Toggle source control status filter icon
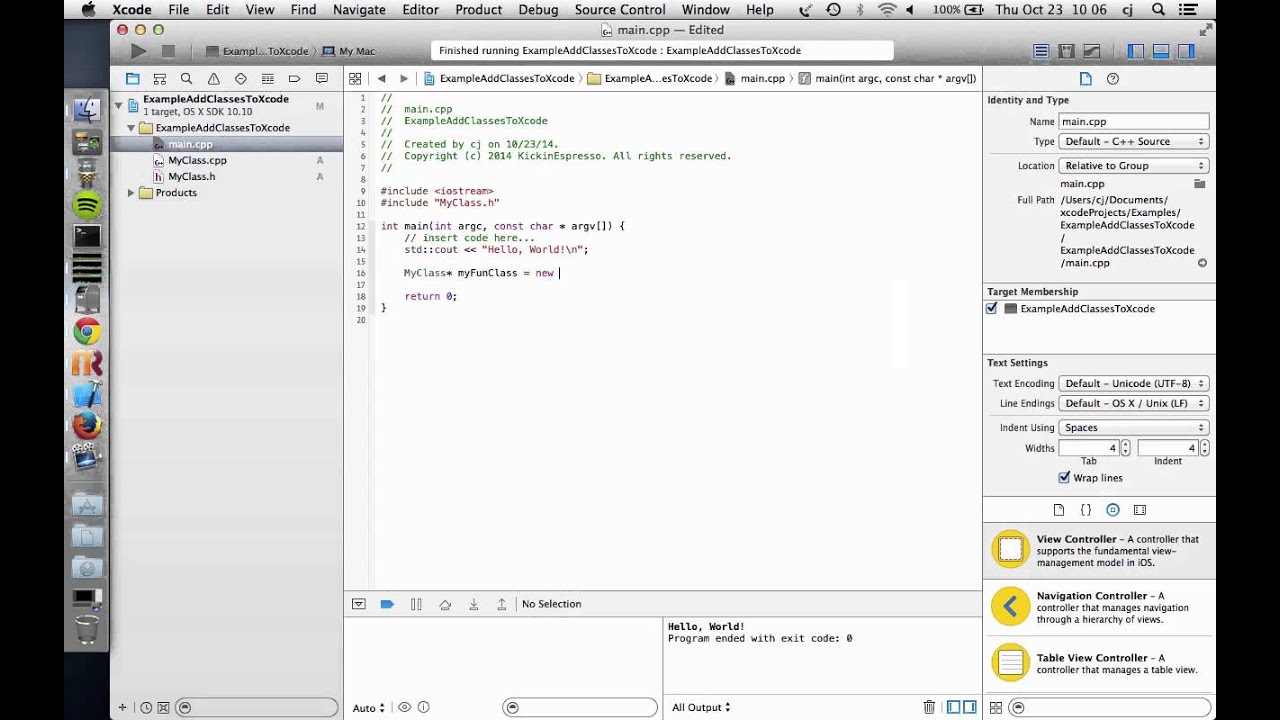1280x720 pixels. point(163,707)
